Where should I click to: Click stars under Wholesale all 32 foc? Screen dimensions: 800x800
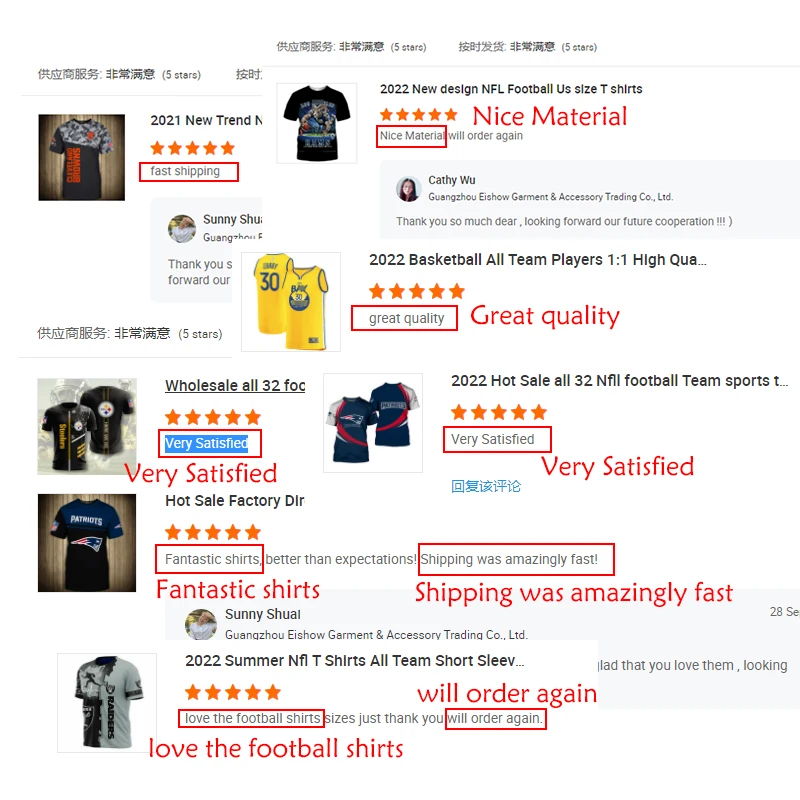[x=213, y=417]
